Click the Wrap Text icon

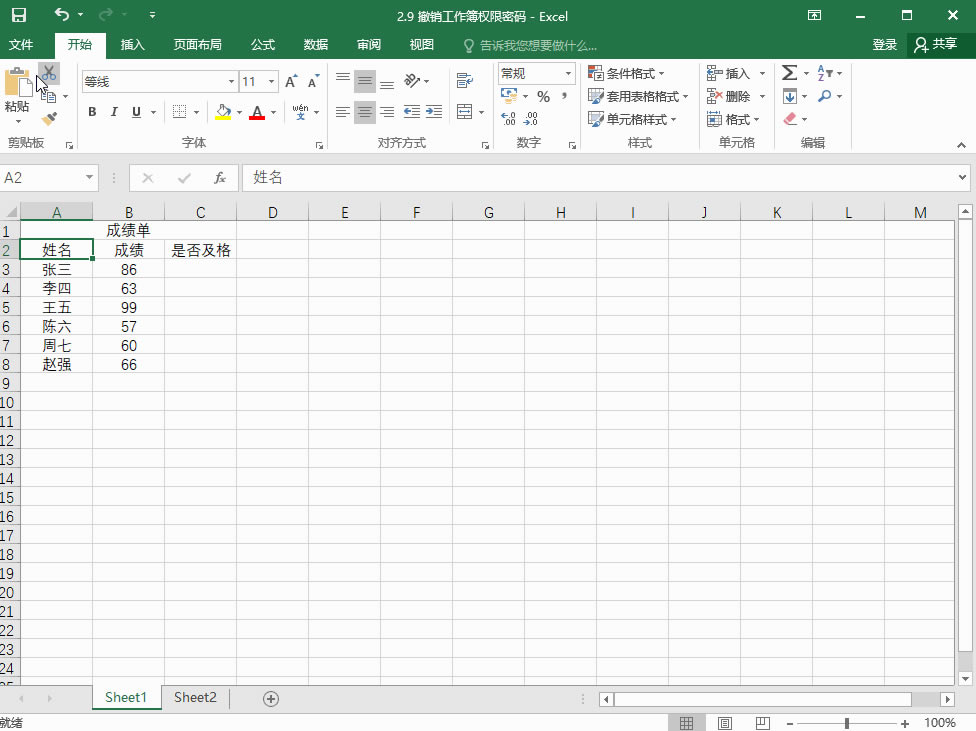tap(466, 80)
